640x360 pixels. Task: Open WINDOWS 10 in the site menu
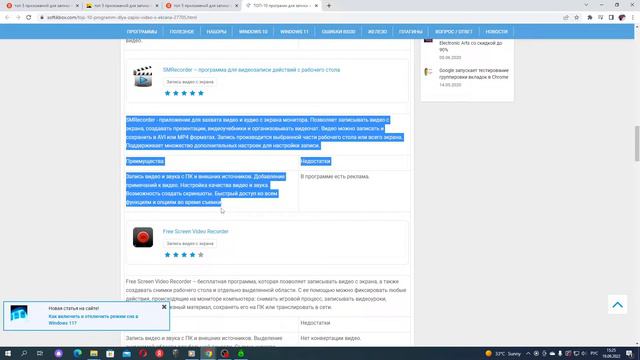253,31
